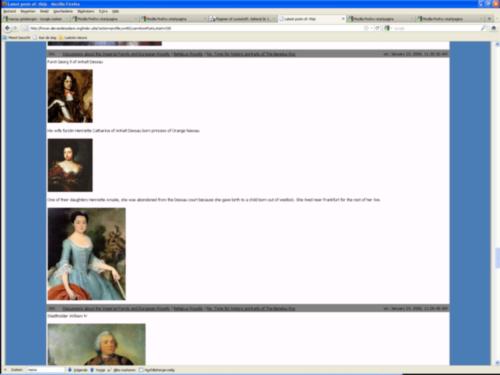Open the blue-dress lady portrait image
This screenshot has width=500, height=375.
pos(87,254)
